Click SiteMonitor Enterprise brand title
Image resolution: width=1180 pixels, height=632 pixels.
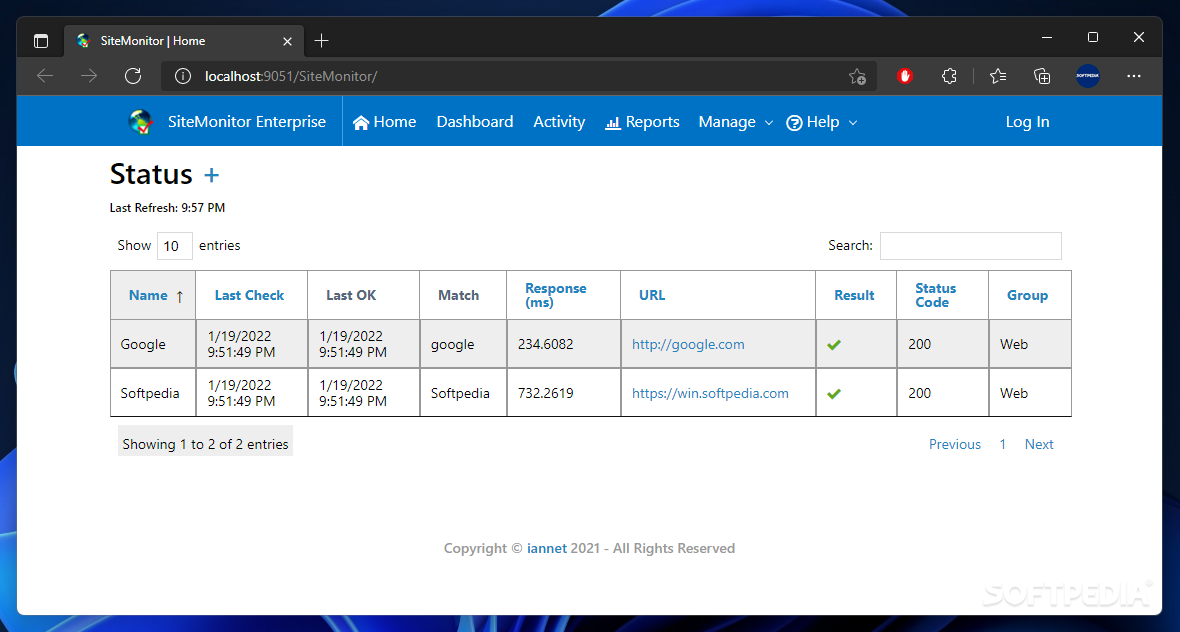(x=247, y=122)
